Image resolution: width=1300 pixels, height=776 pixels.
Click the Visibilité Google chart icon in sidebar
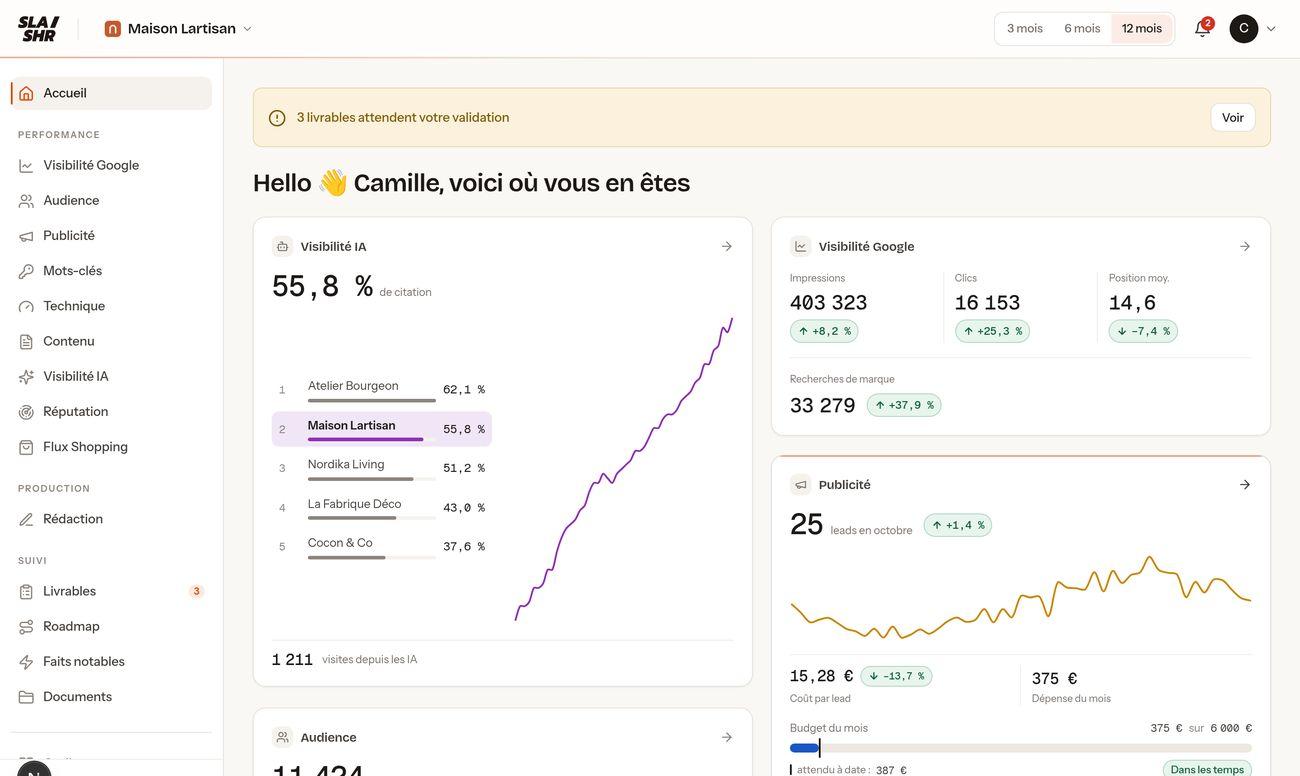[x=26, y=166]
